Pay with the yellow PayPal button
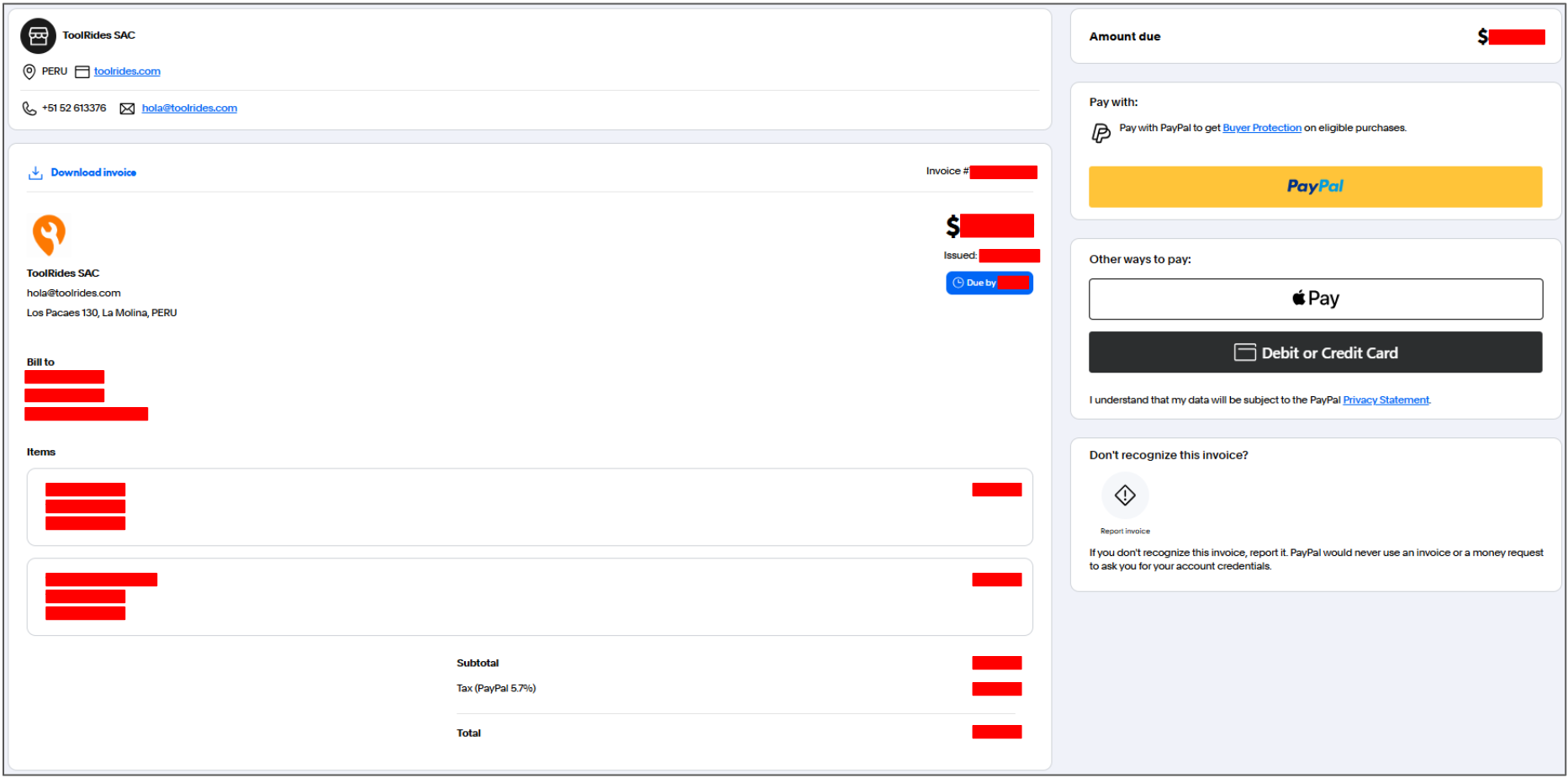The height and width of the screenshot is (778, 1568). pyautogui.click(x=1315, y=187)
